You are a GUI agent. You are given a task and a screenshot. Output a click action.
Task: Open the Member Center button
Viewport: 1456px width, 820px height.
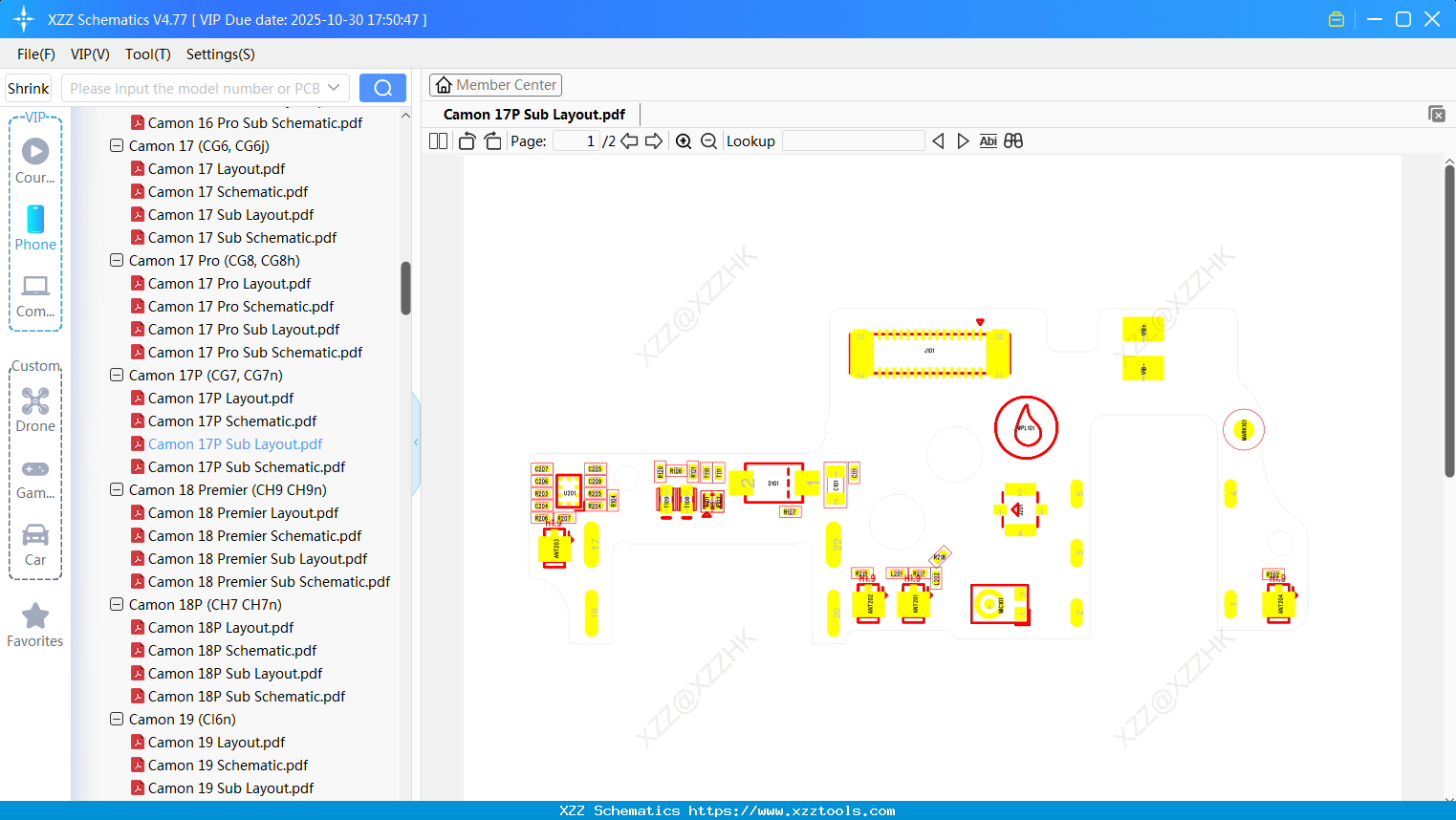pyautogui.click(x=495, y=85)
